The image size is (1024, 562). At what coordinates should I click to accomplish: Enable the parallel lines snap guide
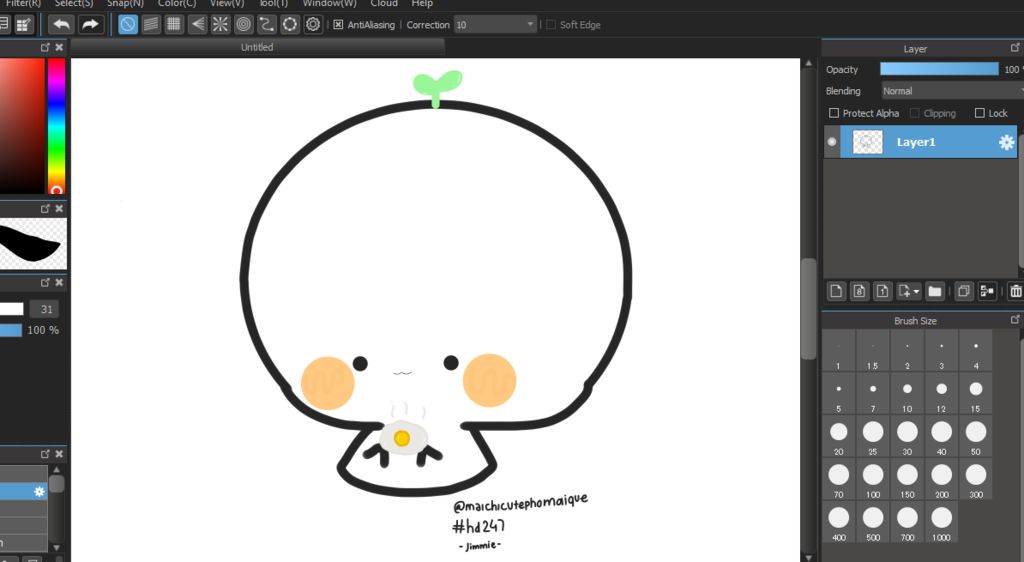coord(151,25)
